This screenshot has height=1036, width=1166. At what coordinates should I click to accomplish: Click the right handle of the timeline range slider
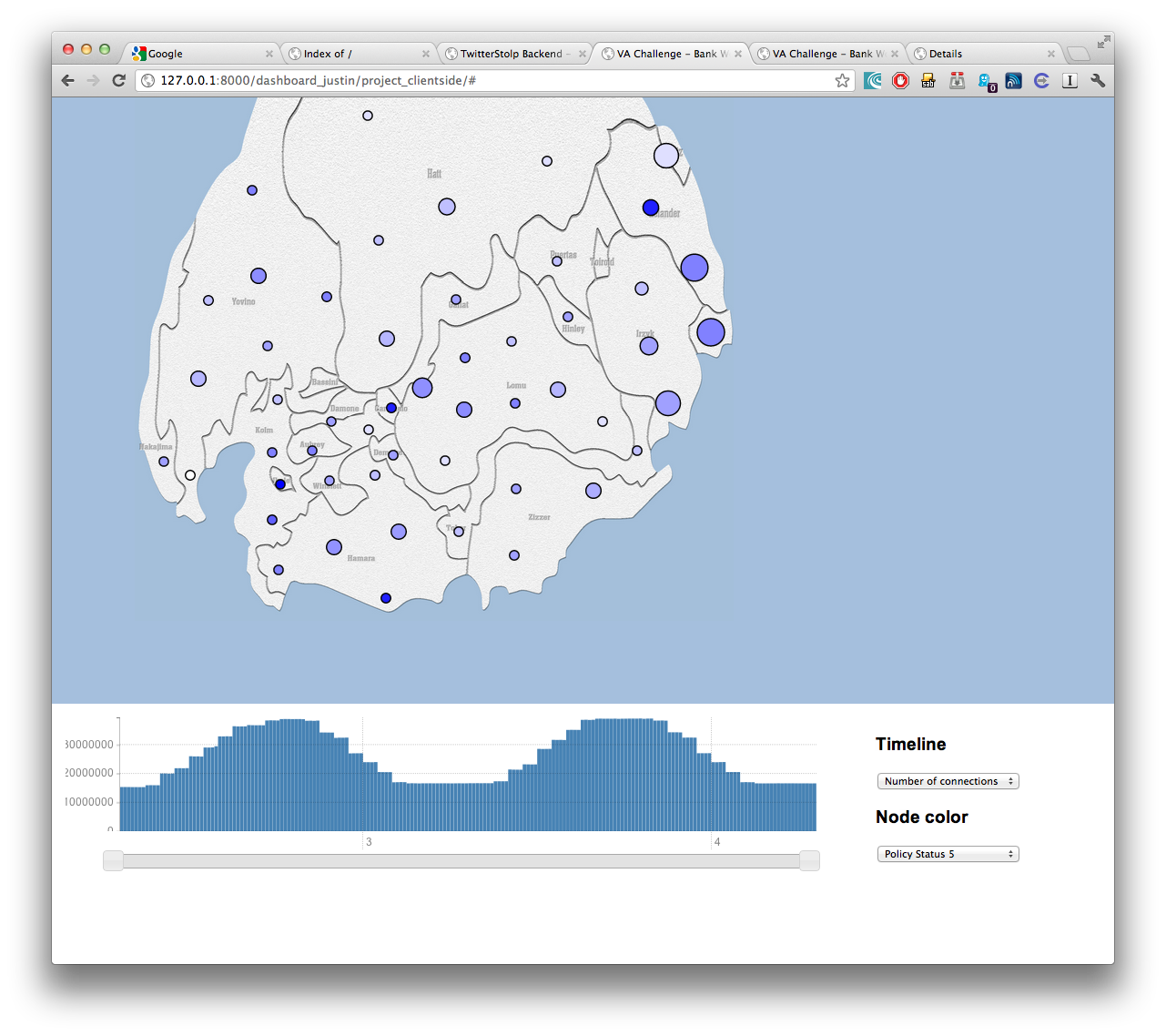tap(809, 860)
